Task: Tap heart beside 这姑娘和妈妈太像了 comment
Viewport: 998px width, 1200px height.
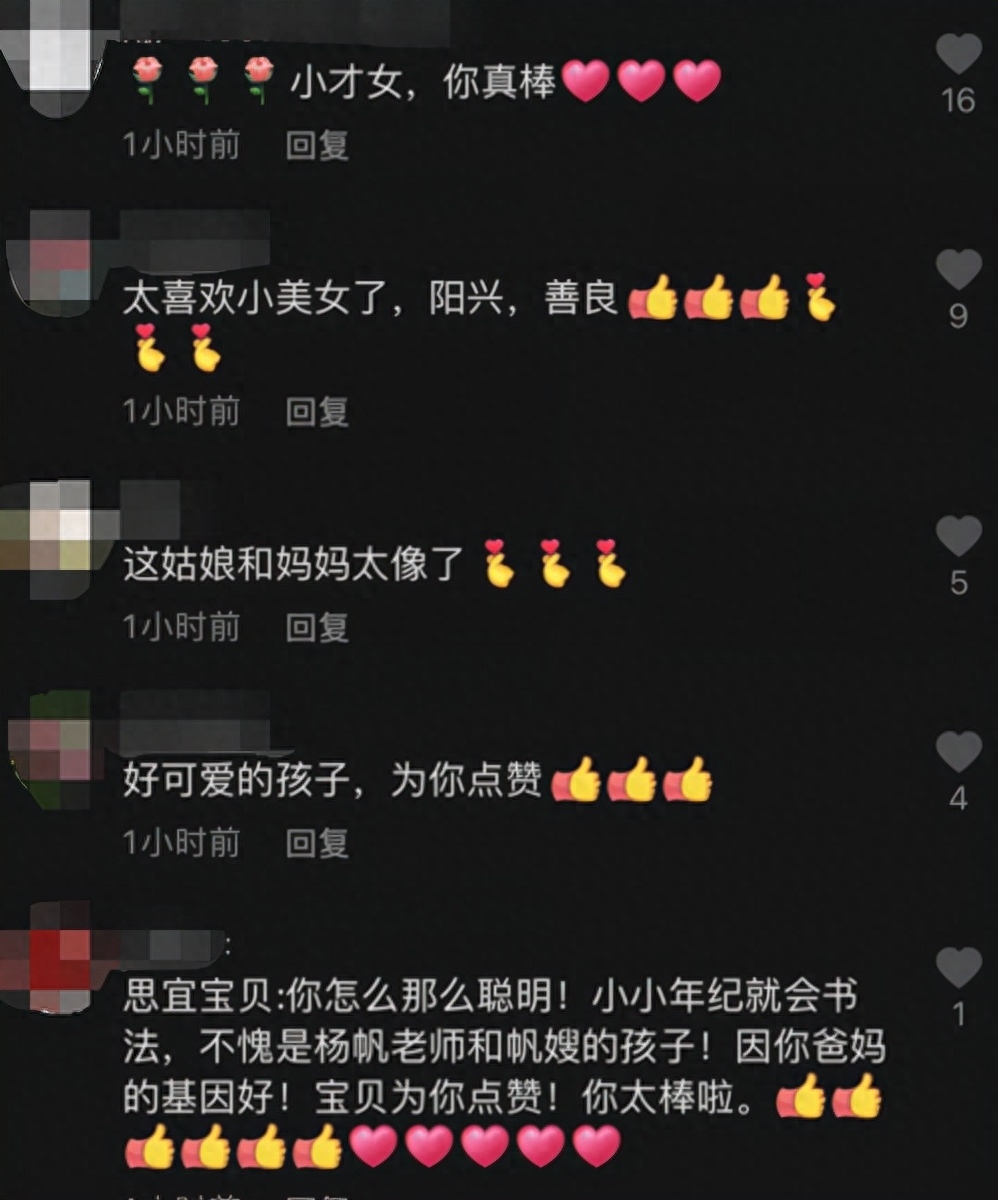Action: (958, 536)
